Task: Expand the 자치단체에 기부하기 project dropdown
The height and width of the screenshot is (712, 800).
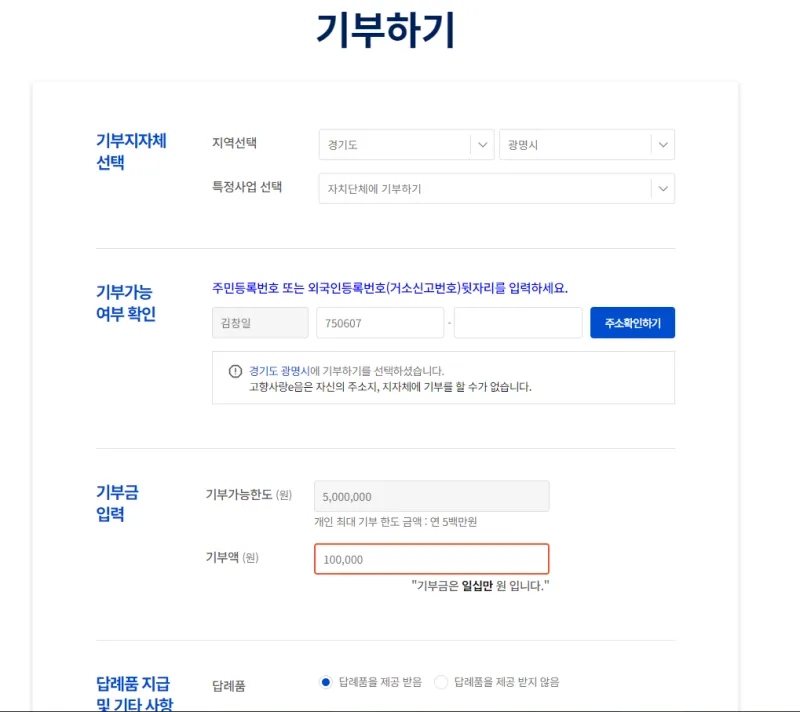Action: point(496,188)
